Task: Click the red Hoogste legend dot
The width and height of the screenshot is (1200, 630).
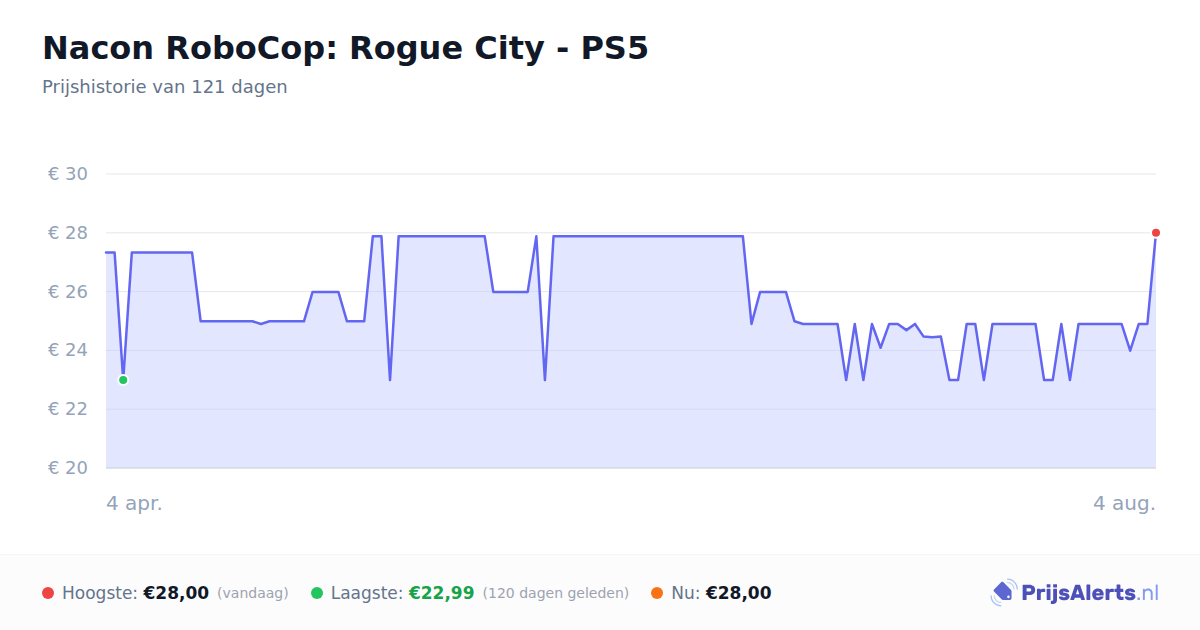Action: [48, 593]
